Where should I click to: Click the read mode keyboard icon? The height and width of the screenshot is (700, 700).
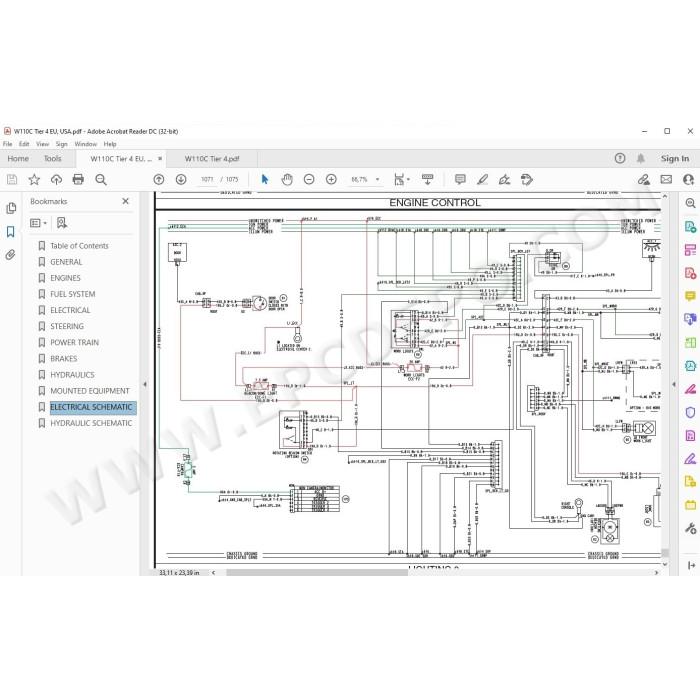click(x=427, y=179)
